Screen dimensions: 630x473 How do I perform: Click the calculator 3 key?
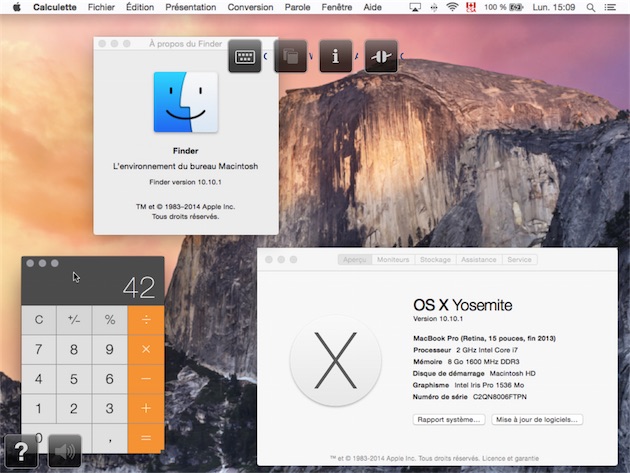point(110,408)
